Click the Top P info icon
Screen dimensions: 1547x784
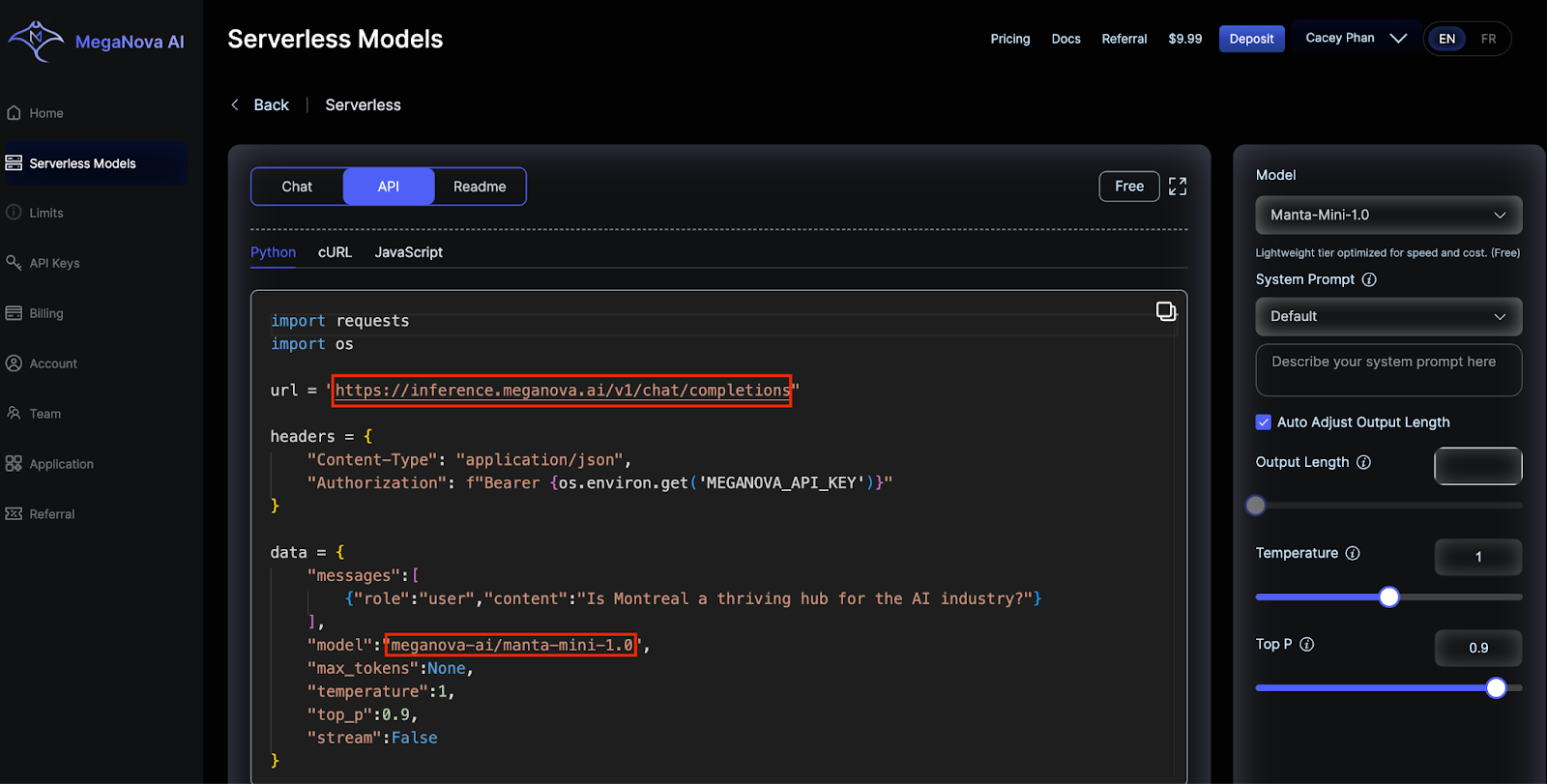click(x=1306, y=644)
